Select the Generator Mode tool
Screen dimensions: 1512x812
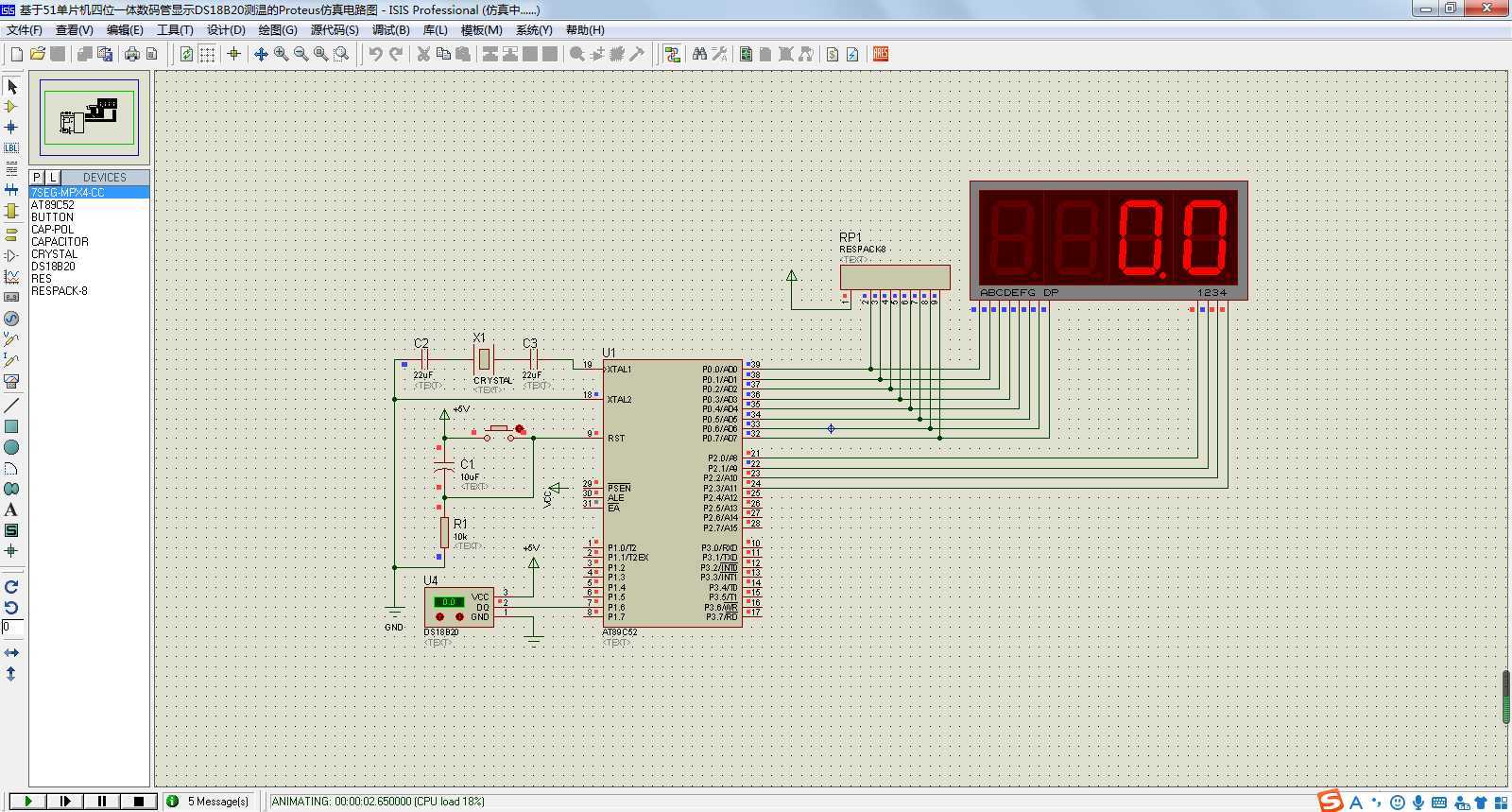tap(11, 319)
